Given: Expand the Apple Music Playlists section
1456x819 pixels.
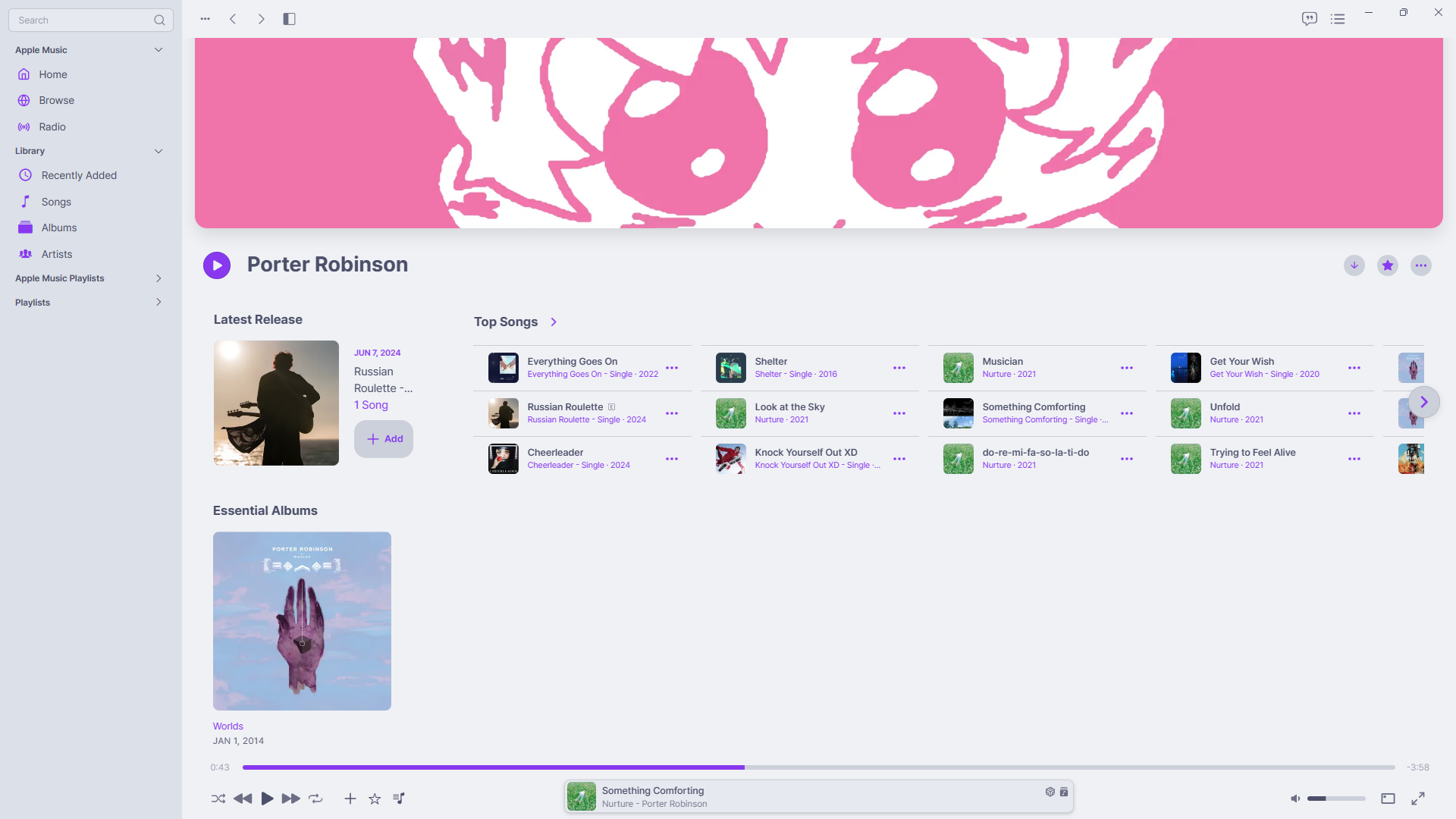Looking at the screenshot, I should point(158,278).
